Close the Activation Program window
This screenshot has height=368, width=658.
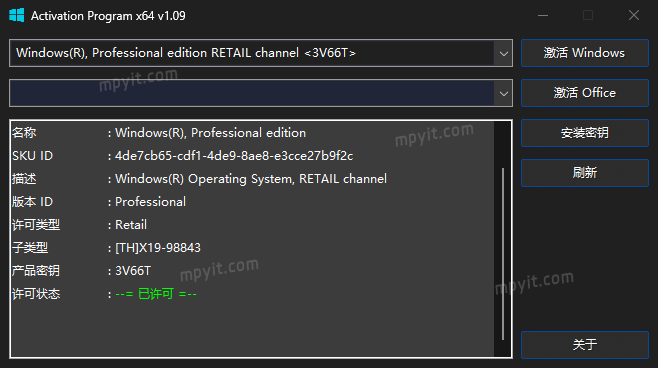point(634,16)
